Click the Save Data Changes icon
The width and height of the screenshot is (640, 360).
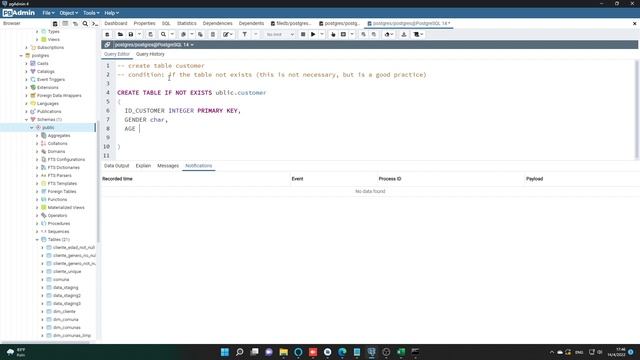(150, 35)
